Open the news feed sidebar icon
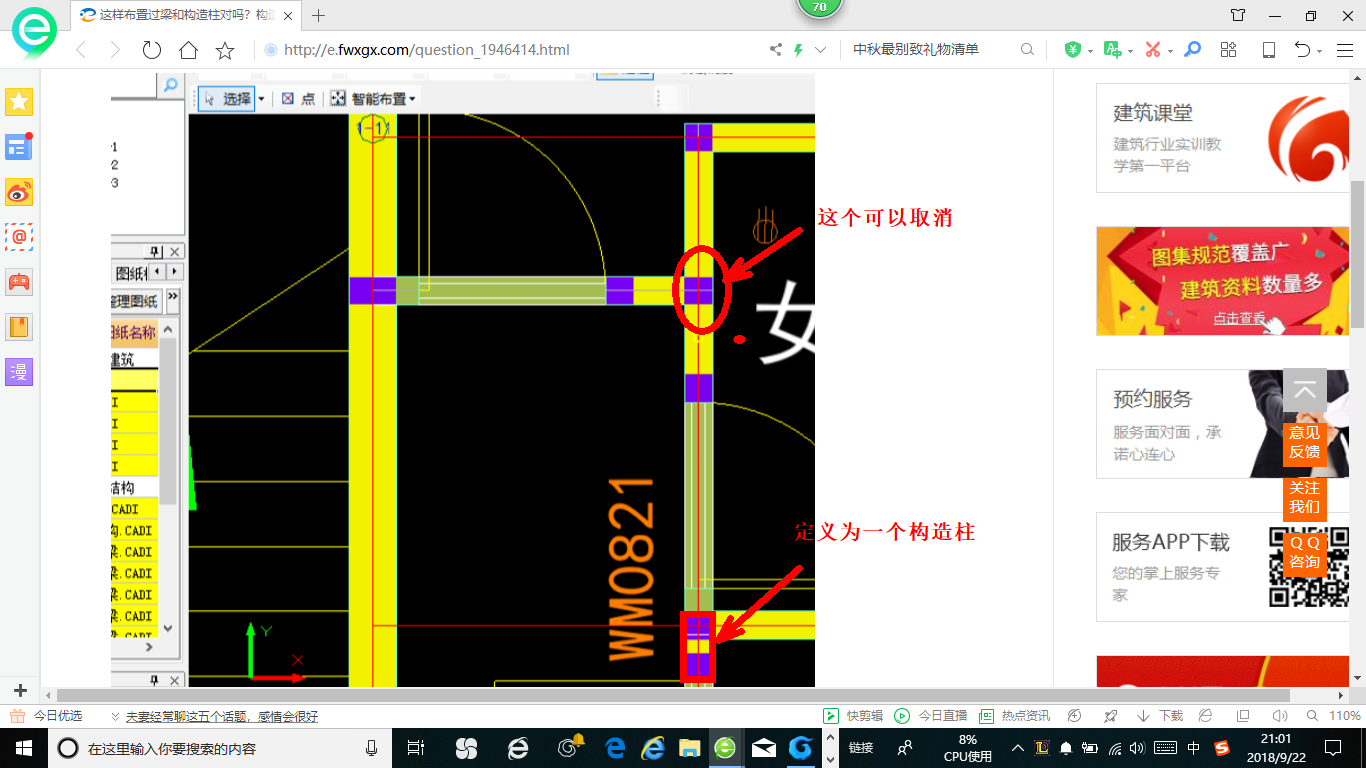This screenshot has height=768, width=1366. click(x=19, y=147)
